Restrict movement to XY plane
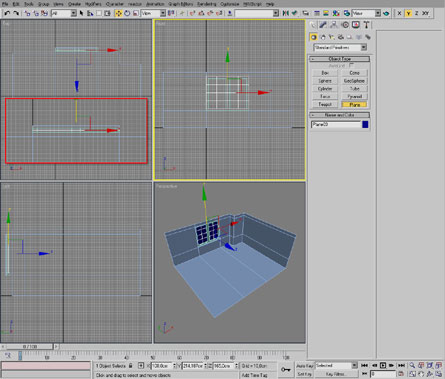The height and width of the screenshot is (379, 445). point(426,13)
